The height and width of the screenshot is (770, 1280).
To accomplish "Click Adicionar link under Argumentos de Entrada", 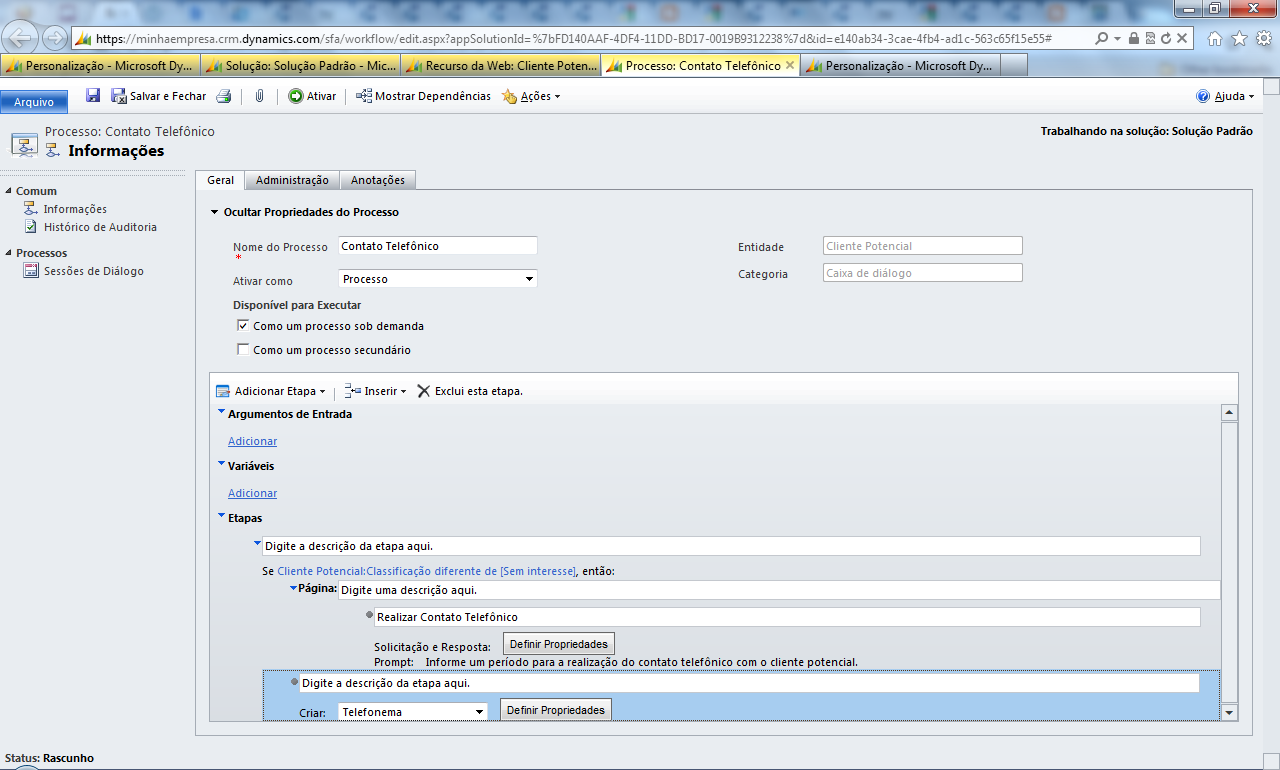I will coord(252,441).
